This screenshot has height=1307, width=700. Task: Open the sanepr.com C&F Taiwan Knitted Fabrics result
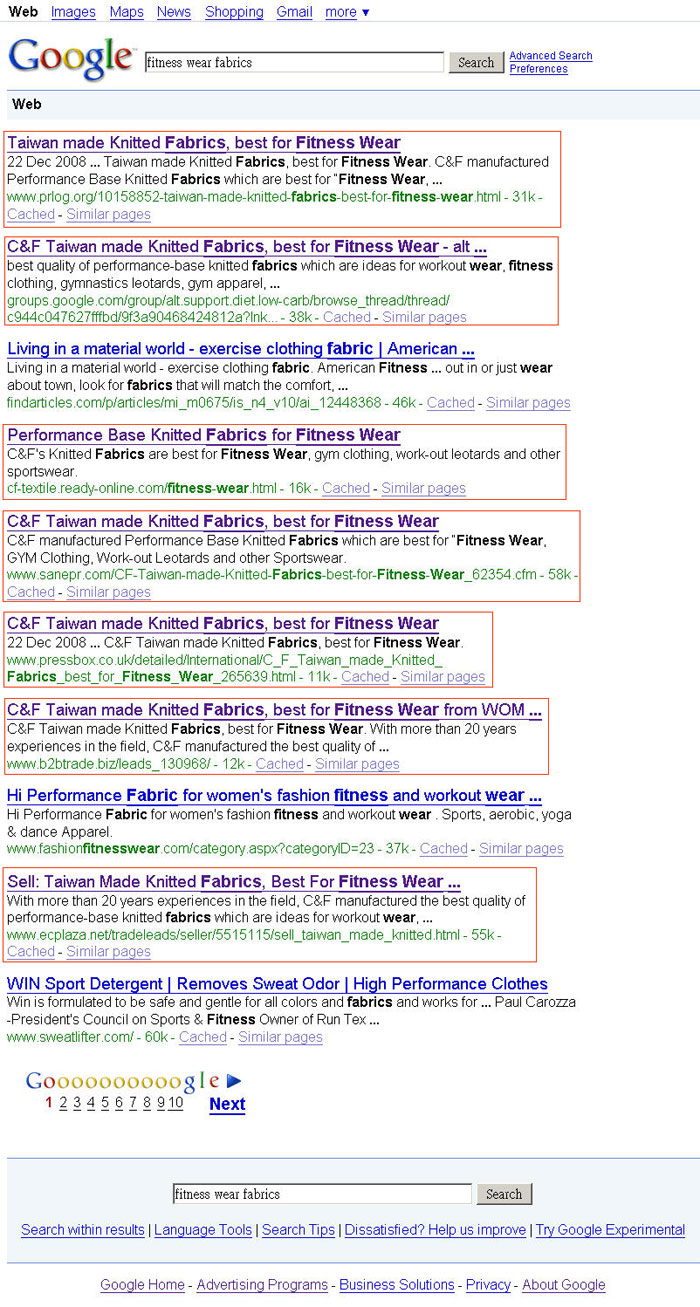[223, 521]
